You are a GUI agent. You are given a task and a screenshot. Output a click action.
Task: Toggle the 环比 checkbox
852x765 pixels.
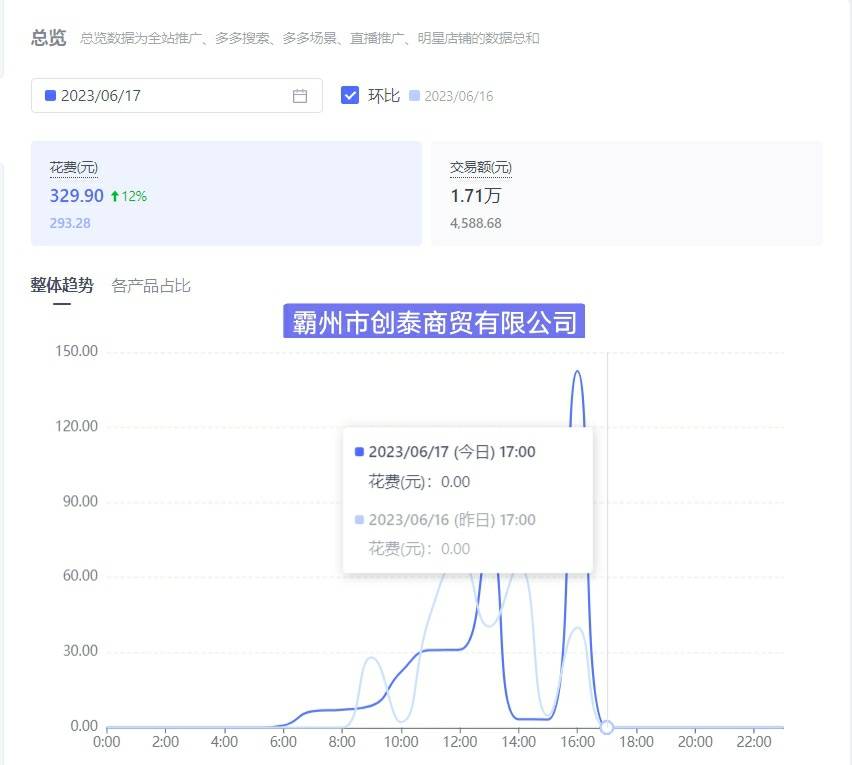(350, 95)
